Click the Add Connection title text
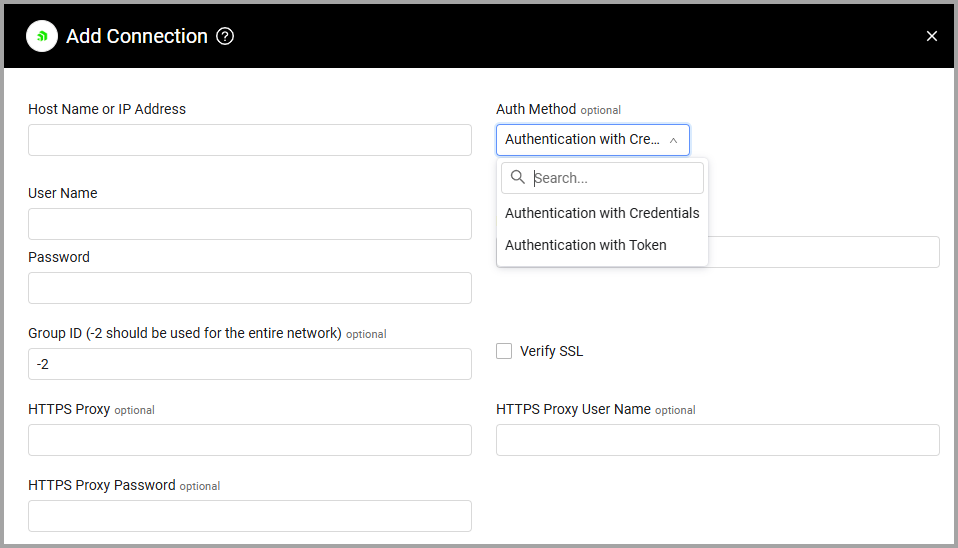This screenshot has height=548, width=958. click(137, 36)
